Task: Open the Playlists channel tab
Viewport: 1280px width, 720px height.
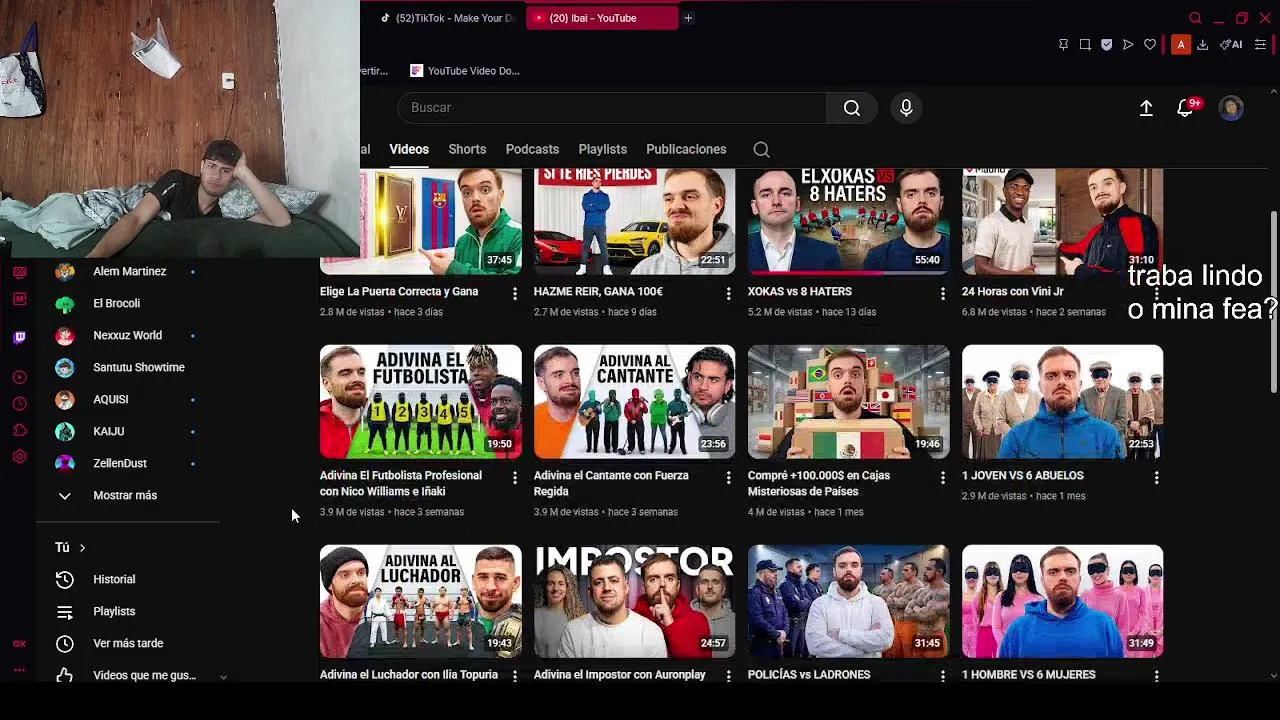Action: [x=602, y=149]
